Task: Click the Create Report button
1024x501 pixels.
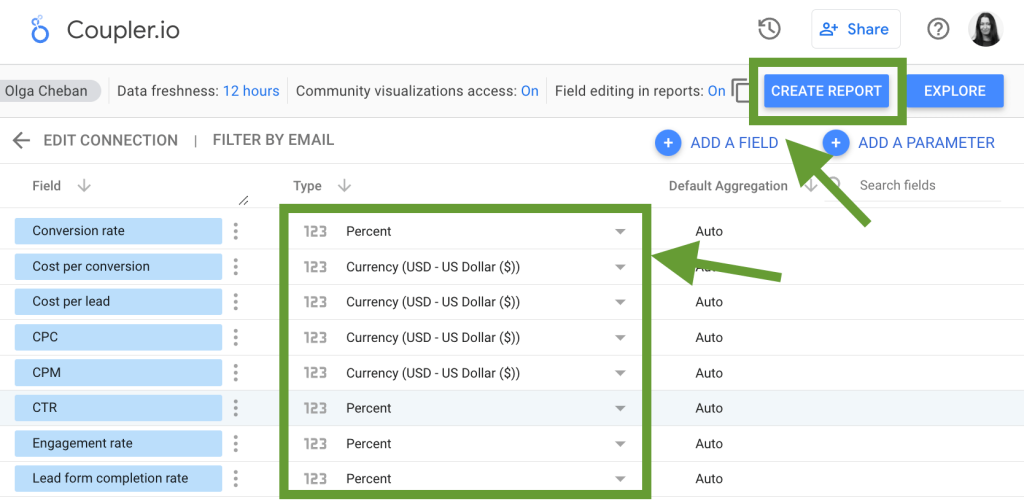Action: click(826, 91)
